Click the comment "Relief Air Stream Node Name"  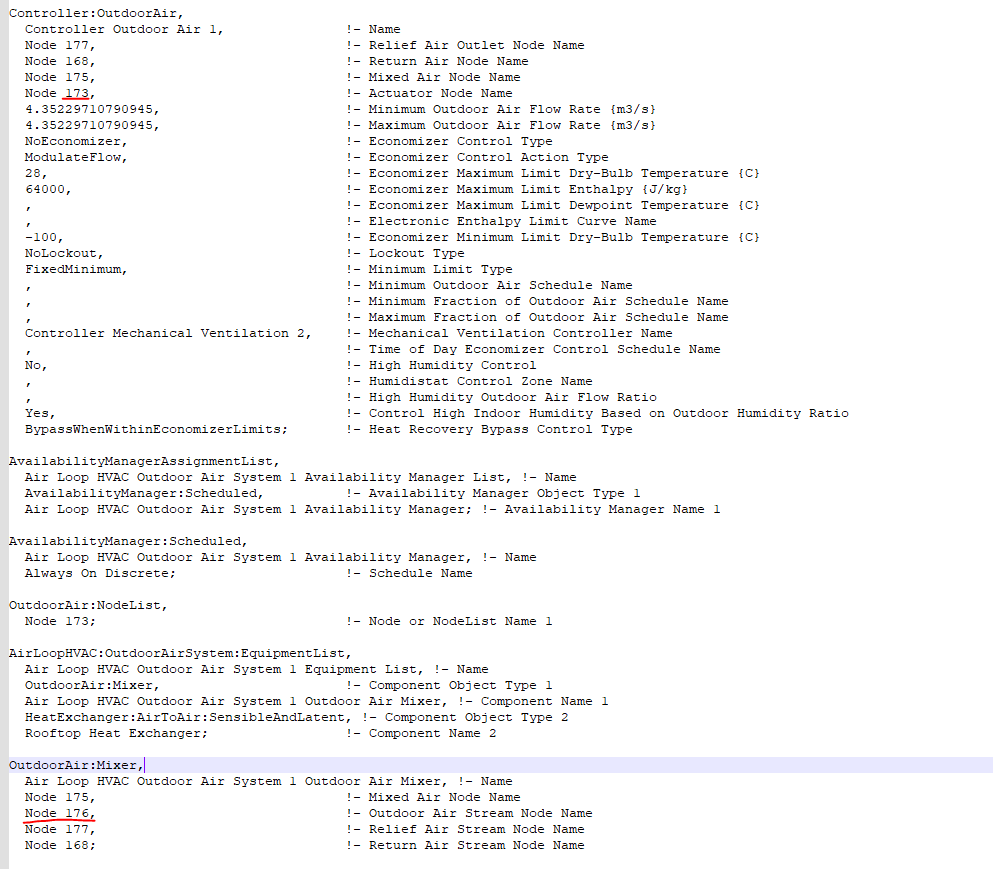[x=476, y=829]
